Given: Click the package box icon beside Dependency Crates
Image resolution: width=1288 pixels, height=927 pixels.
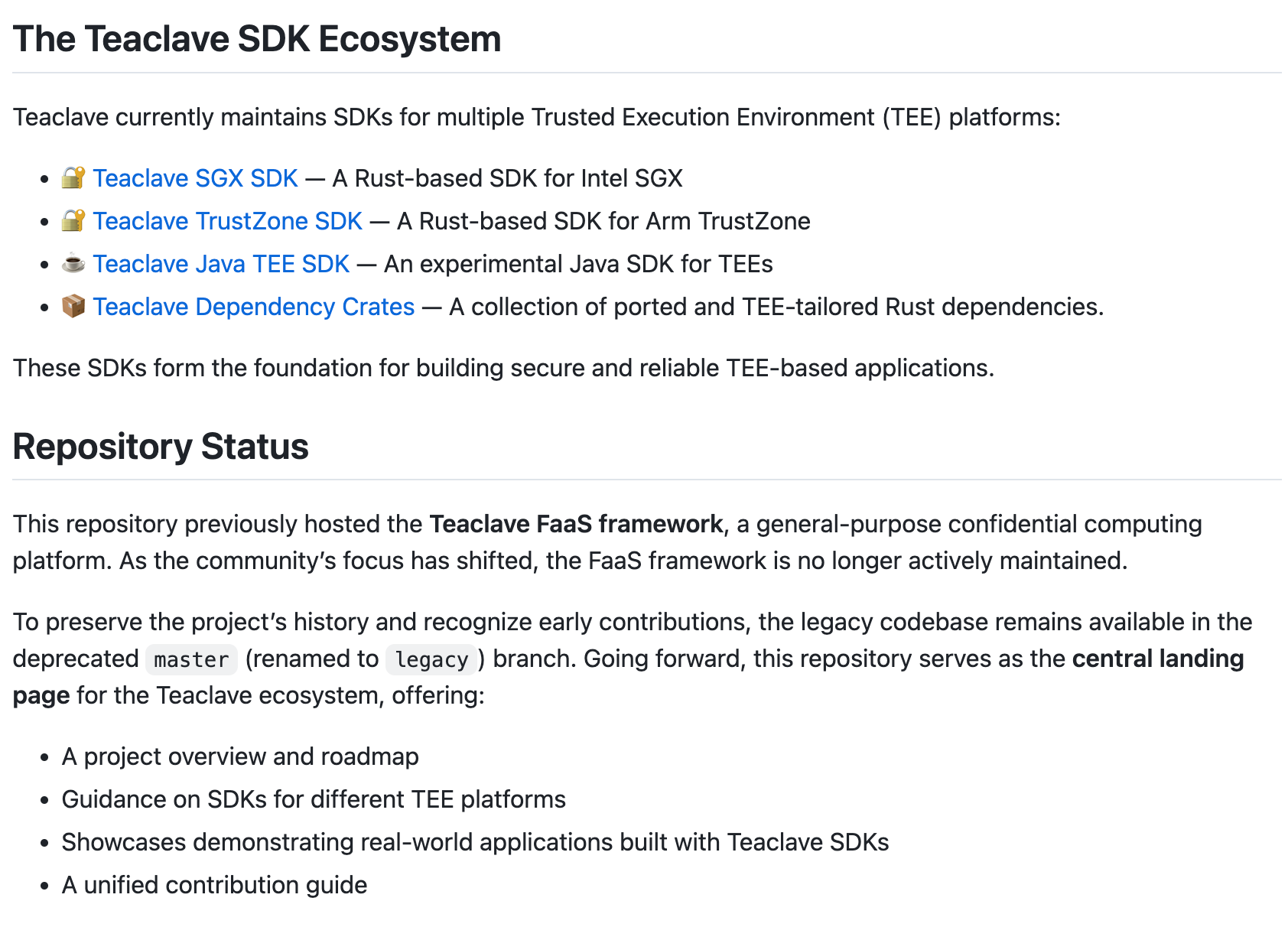Looking at the screenshot, I should (73, 307).
